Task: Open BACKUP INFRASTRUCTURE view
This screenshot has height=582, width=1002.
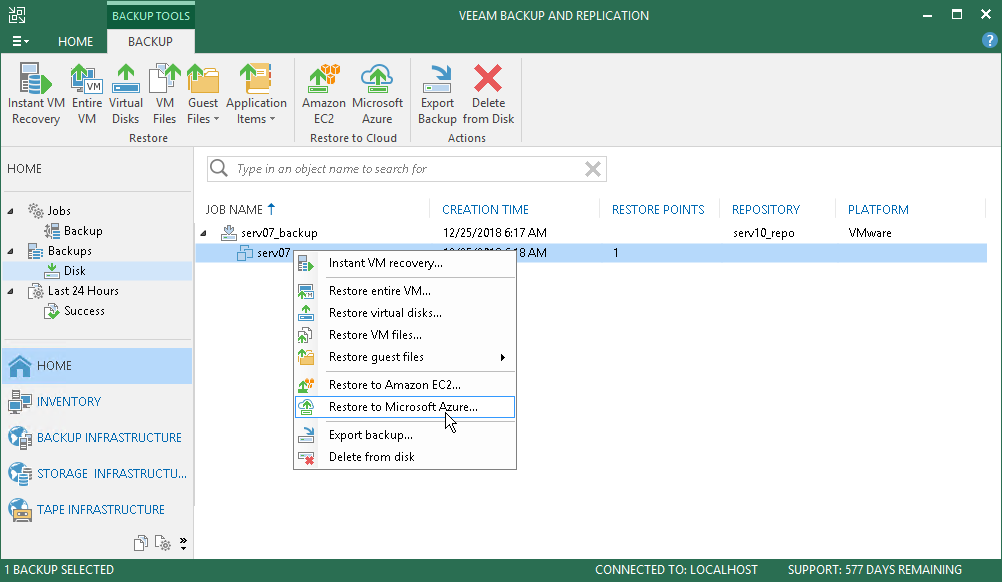Action: [97, 438]
